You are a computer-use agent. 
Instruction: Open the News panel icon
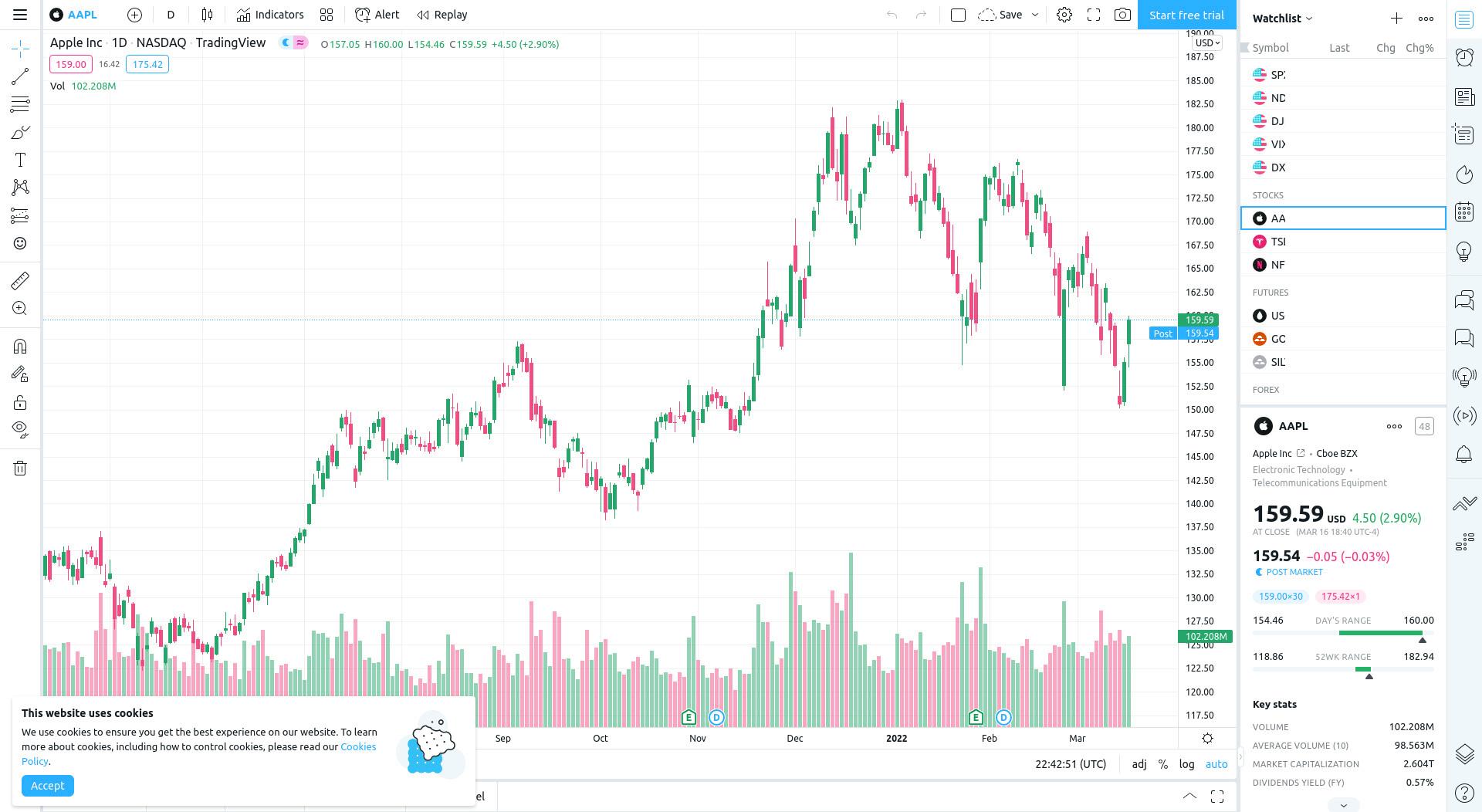point(1464,96)
